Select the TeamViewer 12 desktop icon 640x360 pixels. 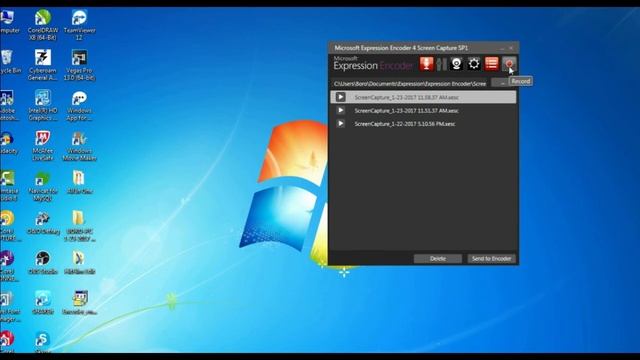[x=79, y=25]
